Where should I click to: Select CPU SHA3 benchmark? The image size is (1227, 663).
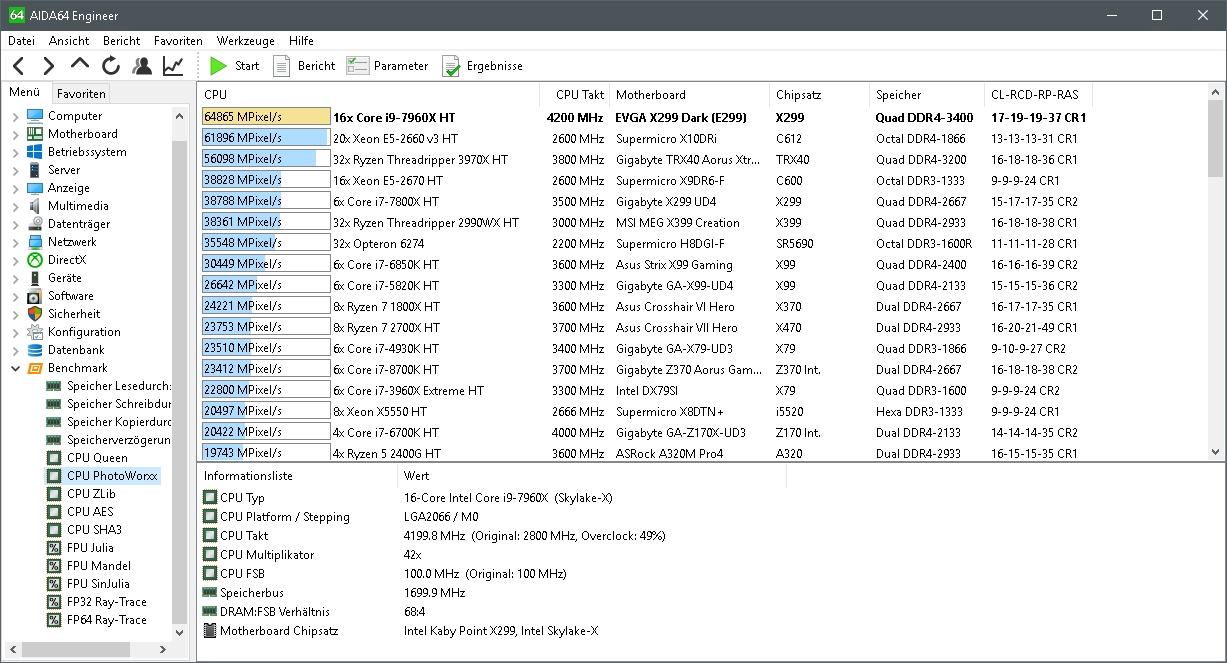pos(94,530)
